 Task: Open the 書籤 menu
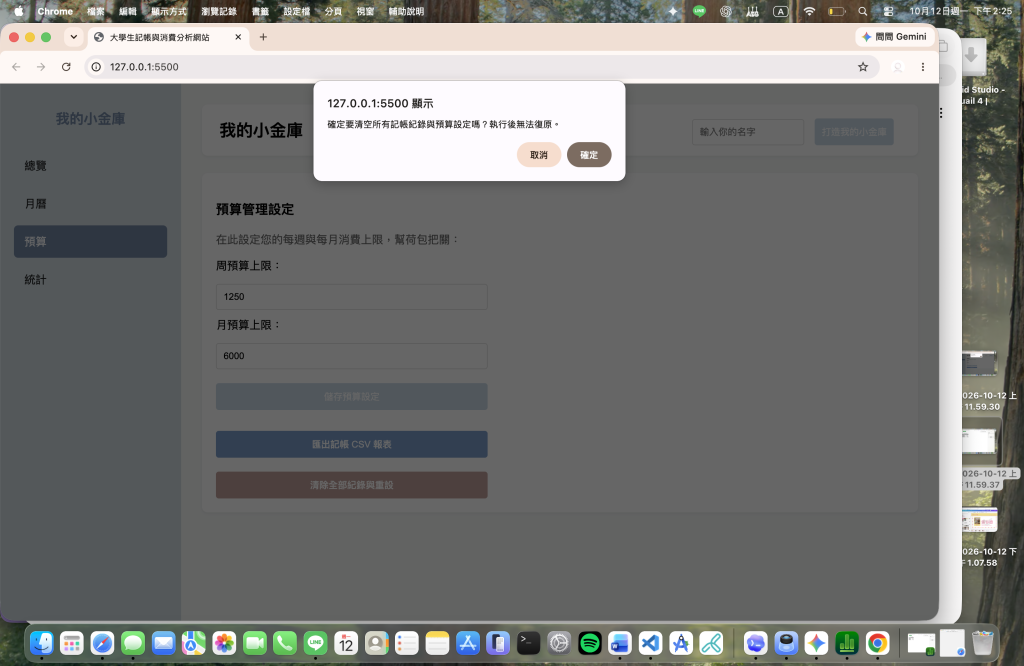(x=260, y=11)
